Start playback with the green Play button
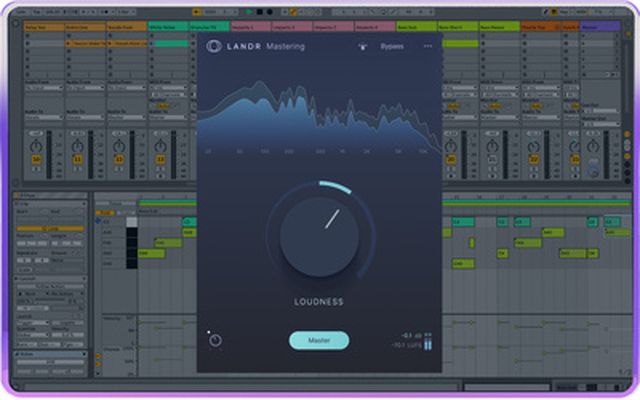The height and width of the screenshot is (400, 640). [x=249, y=12]
